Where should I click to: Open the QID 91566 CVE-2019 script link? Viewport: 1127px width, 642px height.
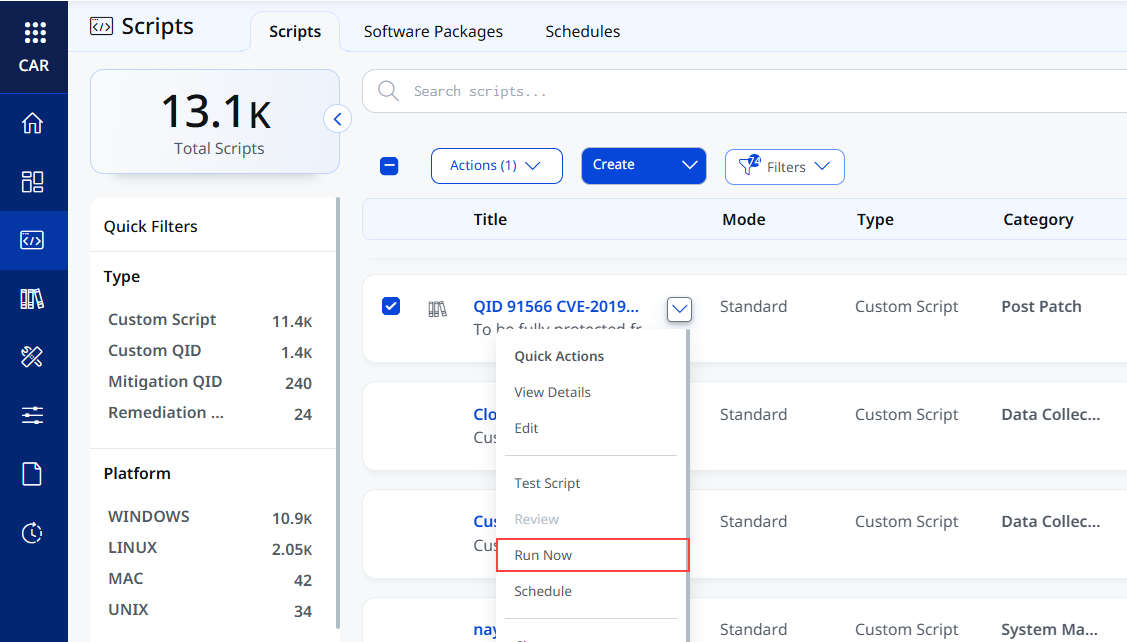(556, 306)
